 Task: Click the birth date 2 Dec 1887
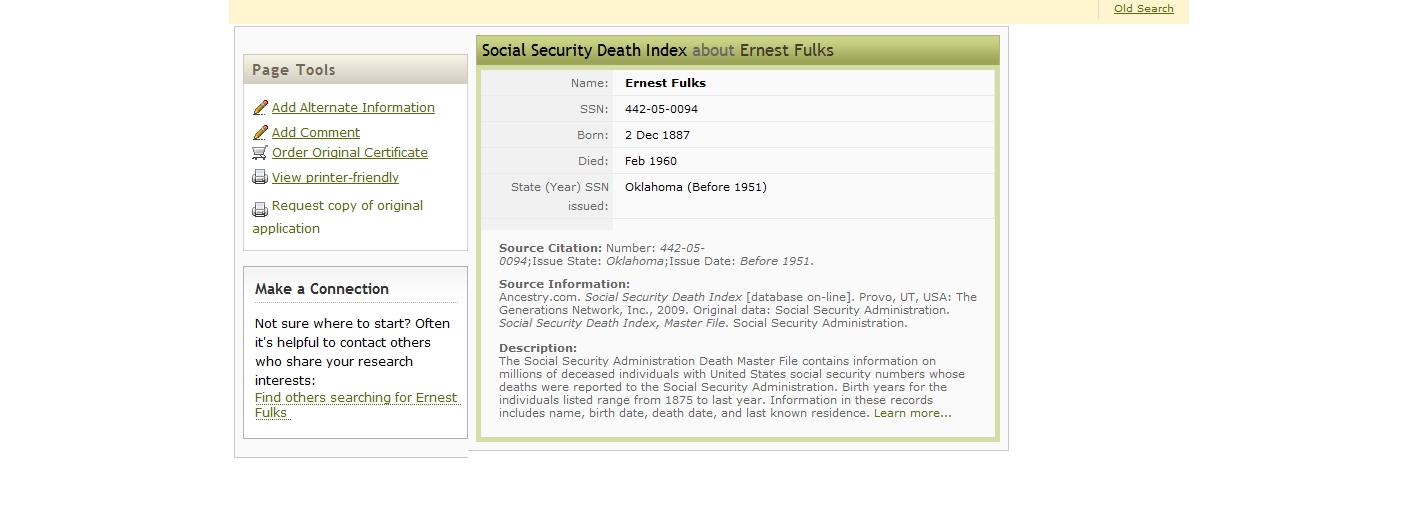[657, 135]
